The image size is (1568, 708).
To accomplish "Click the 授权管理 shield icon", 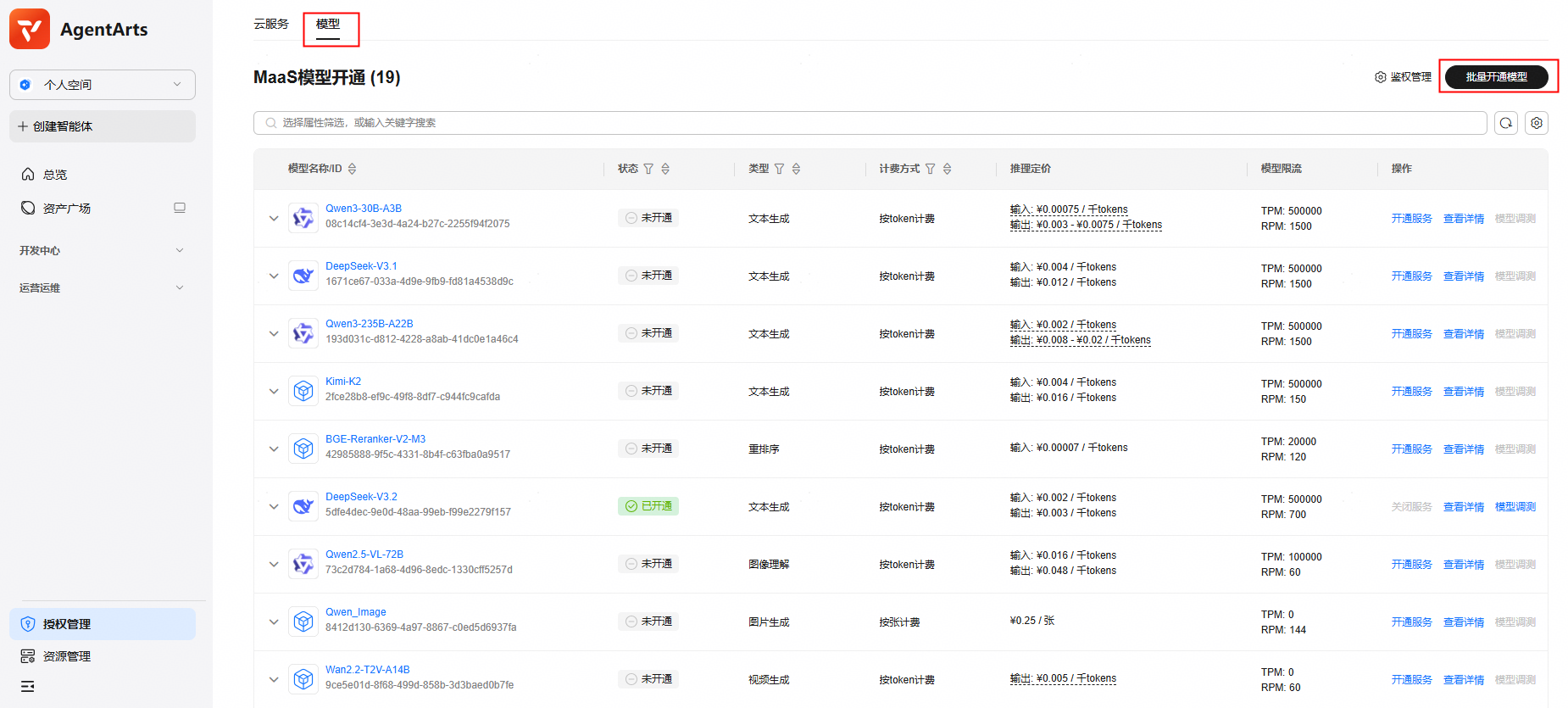I will 28,624.
